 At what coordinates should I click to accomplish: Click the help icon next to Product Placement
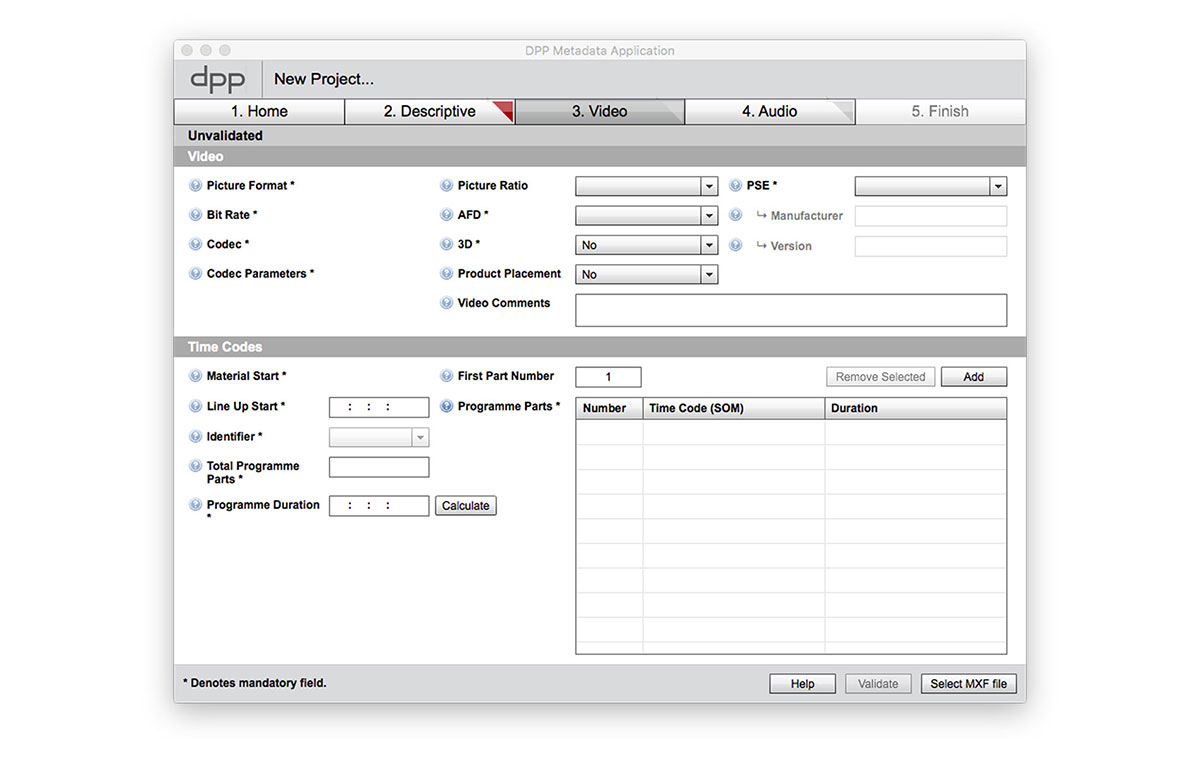[446, 274]
